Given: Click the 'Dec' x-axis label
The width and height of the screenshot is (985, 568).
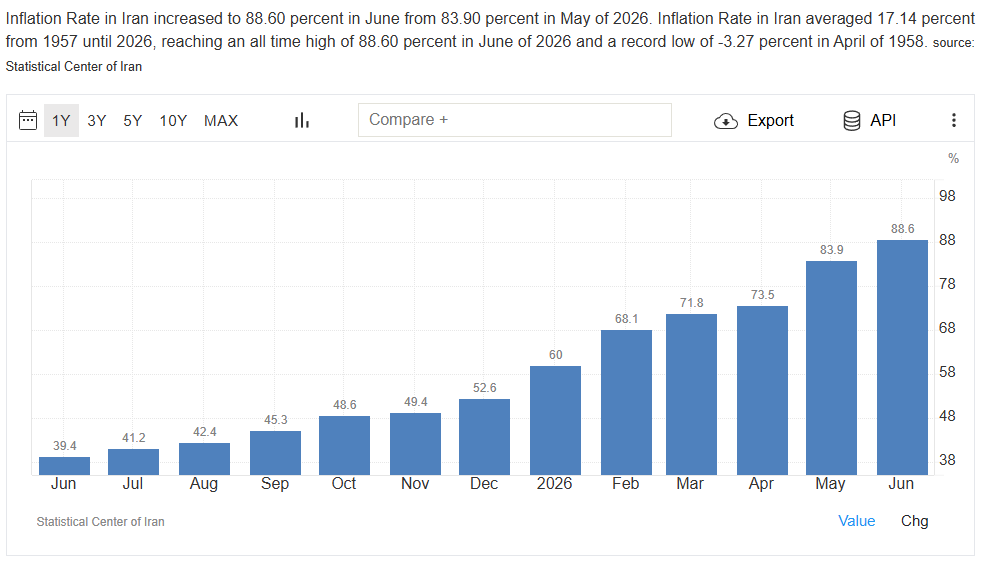Looking at the screenshot, I should click(484, 484).
